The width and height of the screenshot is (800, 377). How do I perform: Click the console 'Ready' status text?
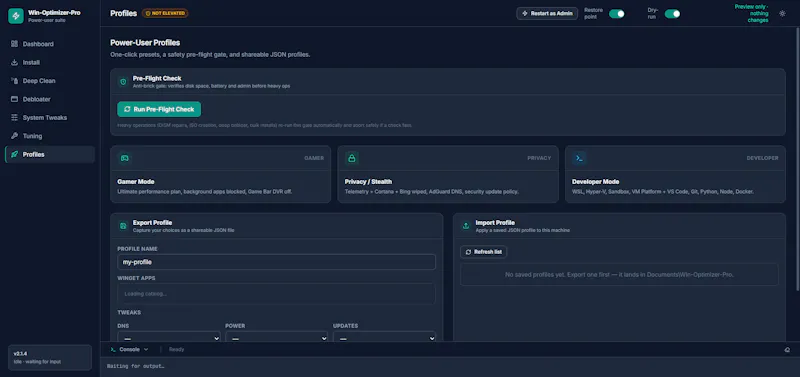coord(177,349)
